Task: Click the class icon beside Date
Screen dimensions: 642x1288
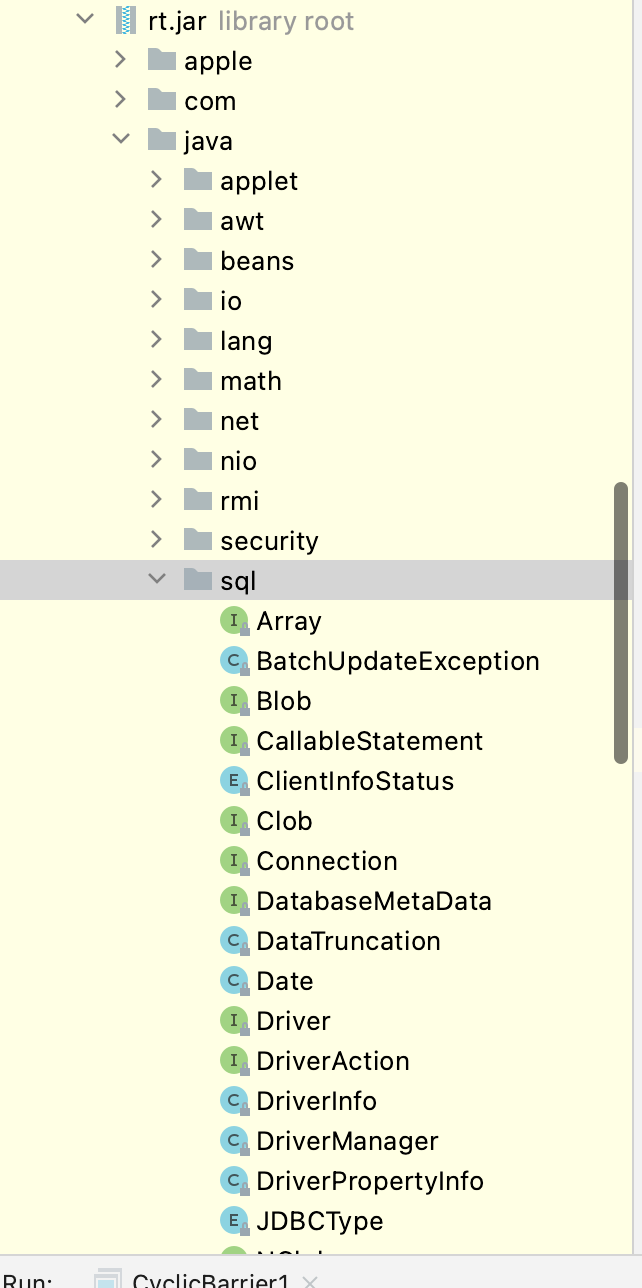Action: [233, 981]
